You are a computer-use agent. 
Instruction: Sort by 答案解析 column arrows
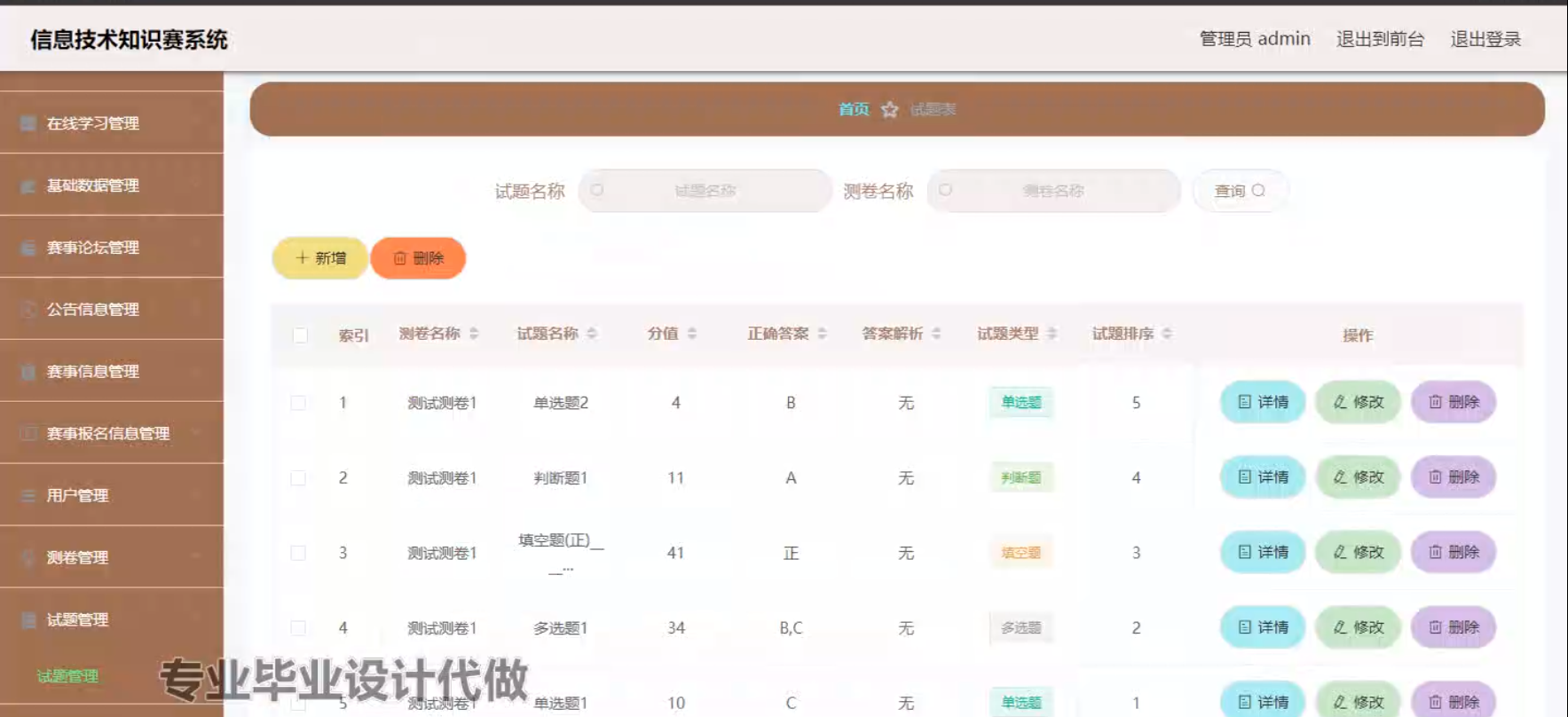[x=936, y=334]
